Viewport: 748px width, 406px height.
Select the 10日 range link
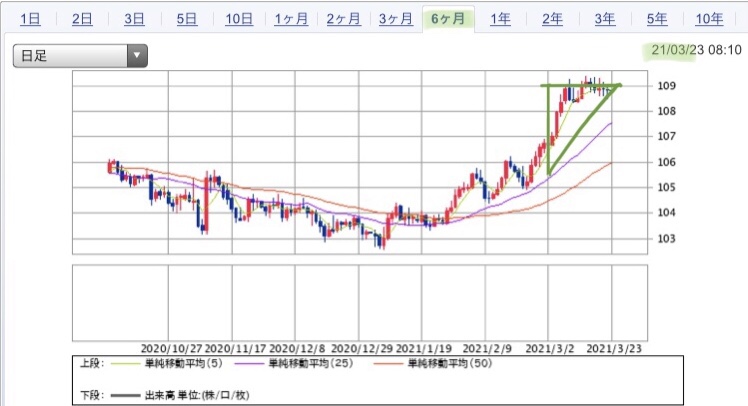239,19
